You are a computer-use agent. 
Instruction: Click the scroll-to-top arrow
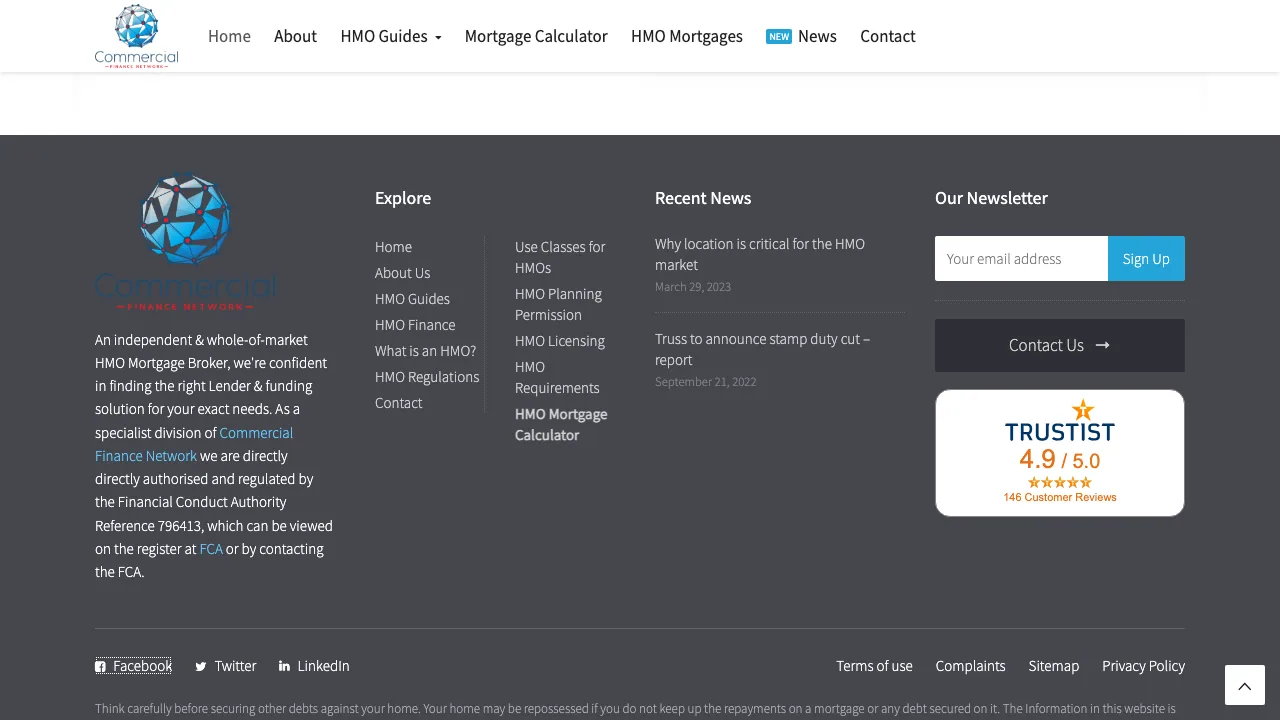[1244, 685]
